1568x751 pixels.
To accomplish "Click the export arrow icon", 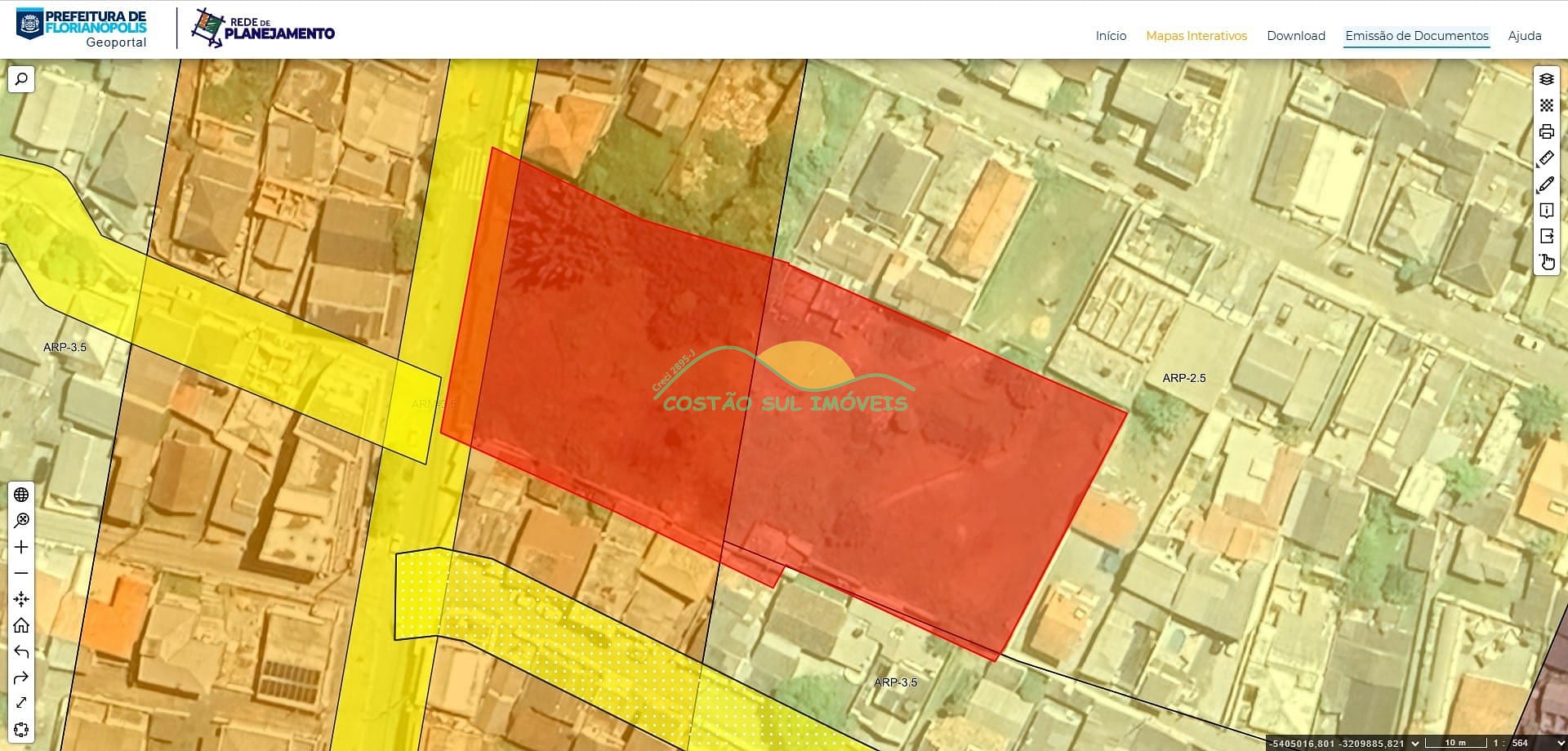I will 1546,237.
